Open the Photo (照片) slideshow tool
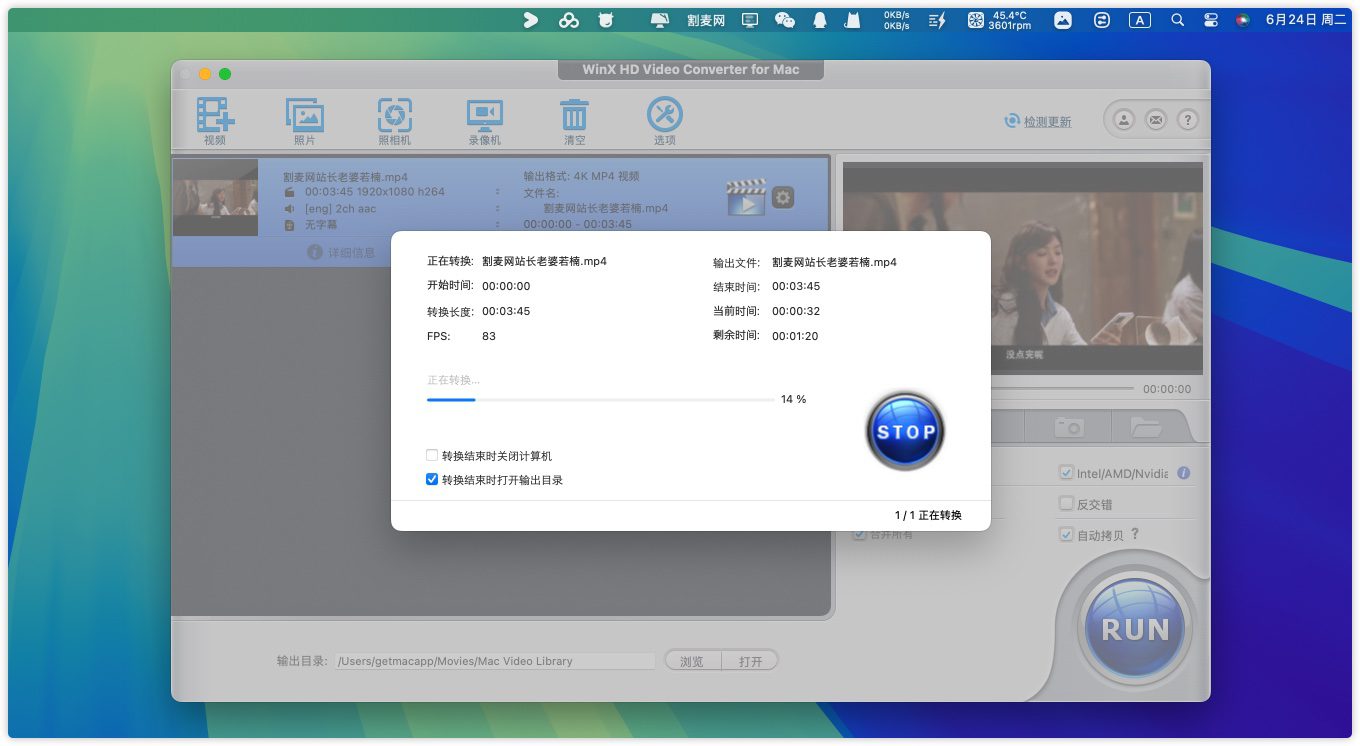 [x=304, y=117]
